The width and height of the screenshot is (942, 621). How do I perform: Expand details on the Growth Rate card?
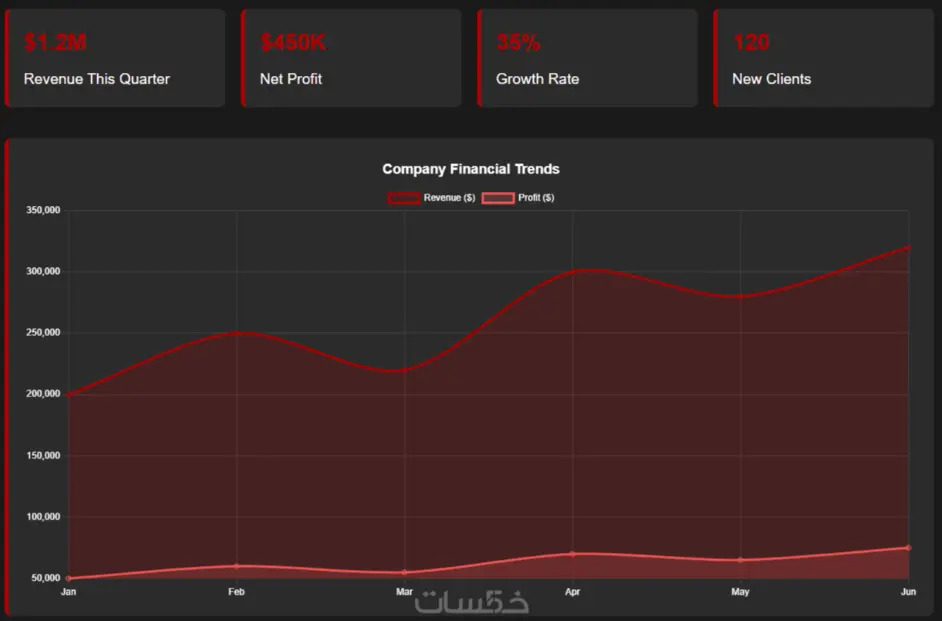coord(587,57)
